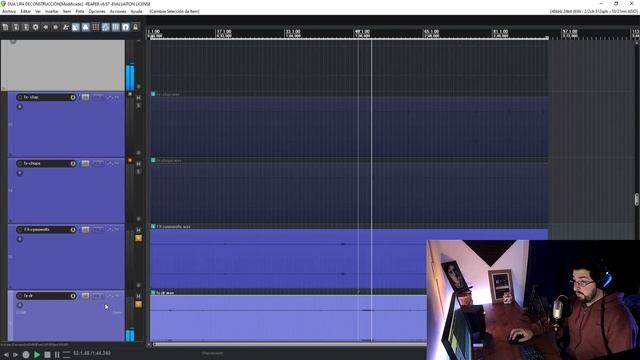Click the envelope button on fx clap track
This screenshot has height=360, width=640.
pyautogui.click(x=113, y=97)
